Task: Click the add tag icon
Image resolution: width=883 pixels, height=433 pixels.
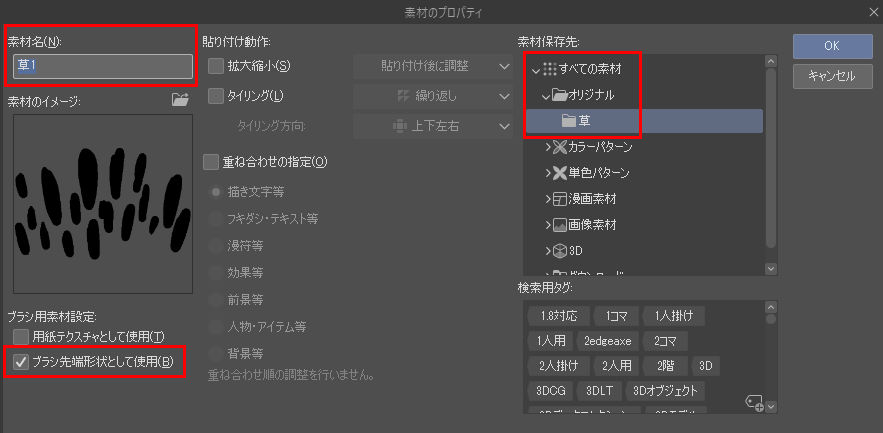Action: click(754, 402)
